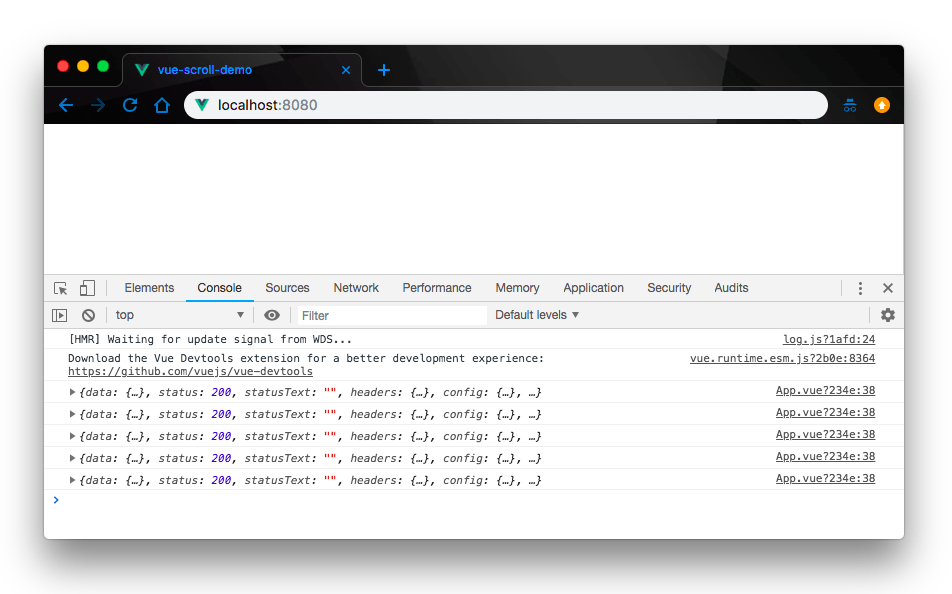Image resolution: width=952 pixels, height=594 pixels.
Task: Switch to the Network tab
Action: coord(356,288)
